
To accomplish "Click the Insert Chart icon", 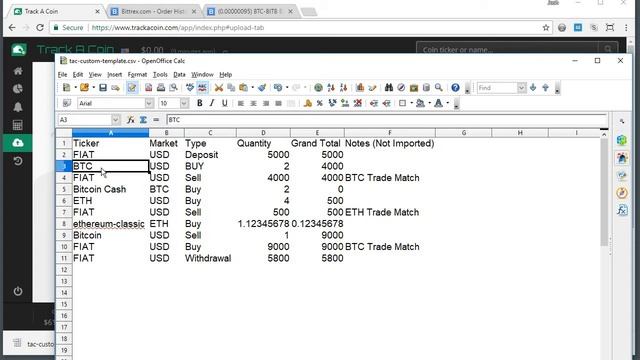I will (360, 88).
